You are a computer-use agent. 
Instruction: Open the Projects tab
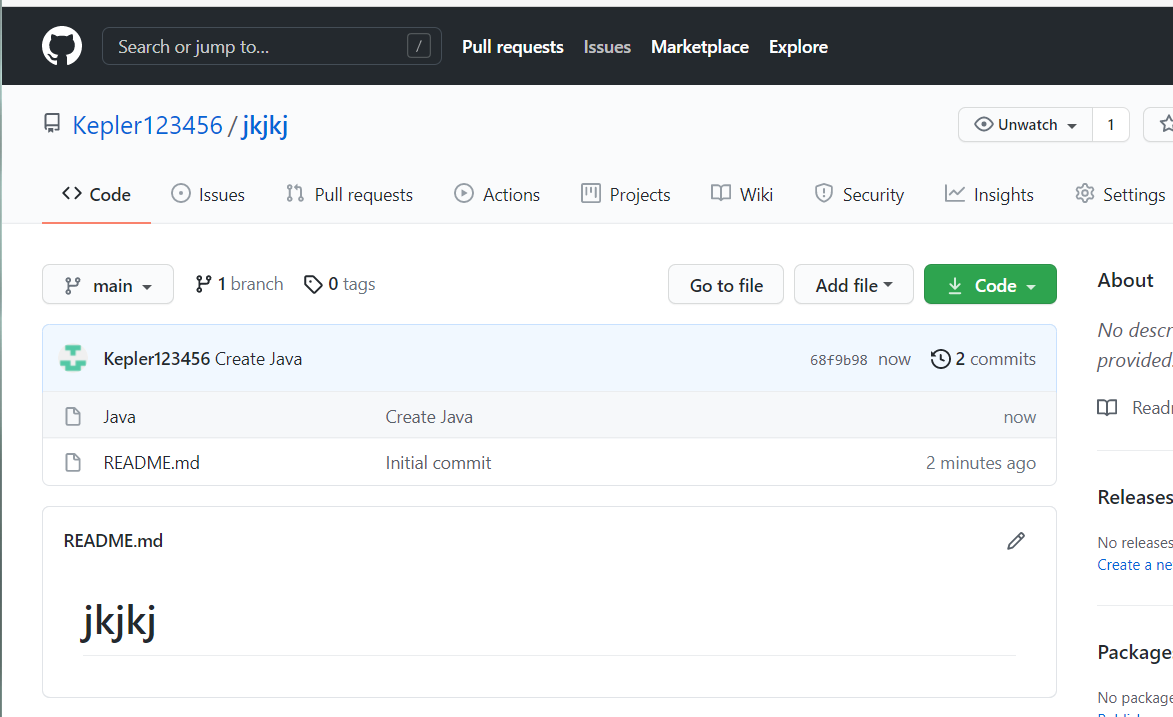625,195
